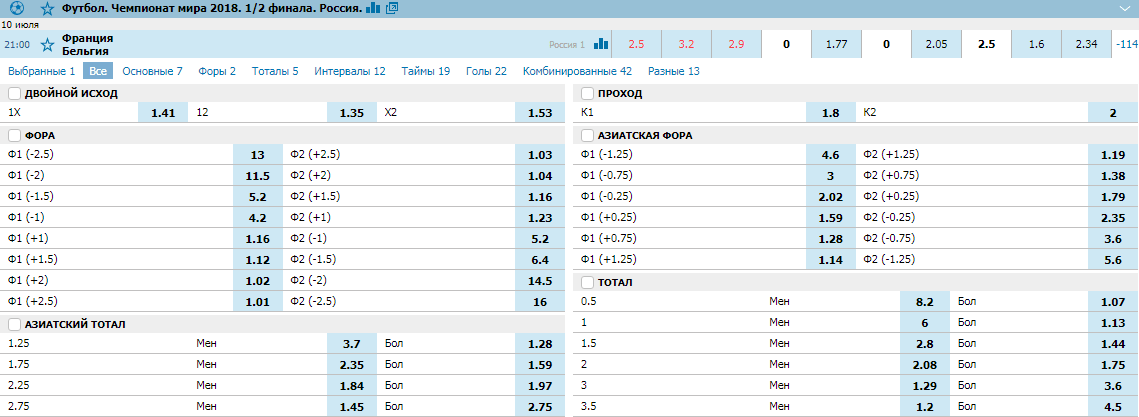
Task: Select draw odds 3.2
Action: (x=686, y=44)
